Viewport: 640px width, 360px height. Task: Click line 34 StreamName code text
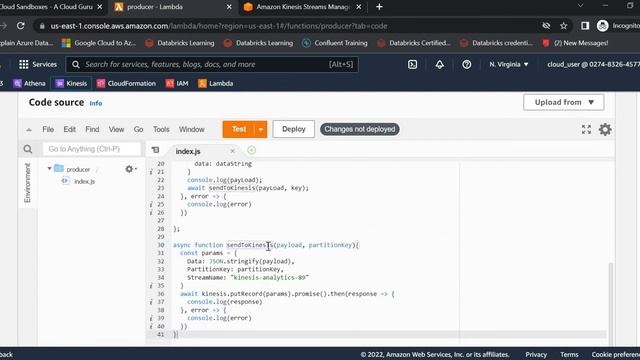pos(248,278)
